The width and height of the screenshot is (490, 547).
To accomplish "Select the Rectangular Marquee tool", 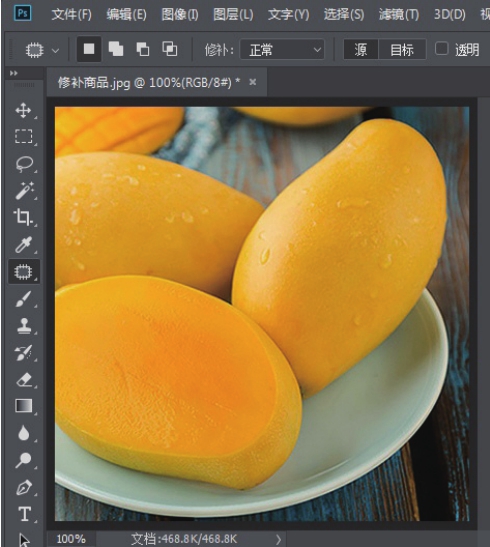I will pos(23,136).
